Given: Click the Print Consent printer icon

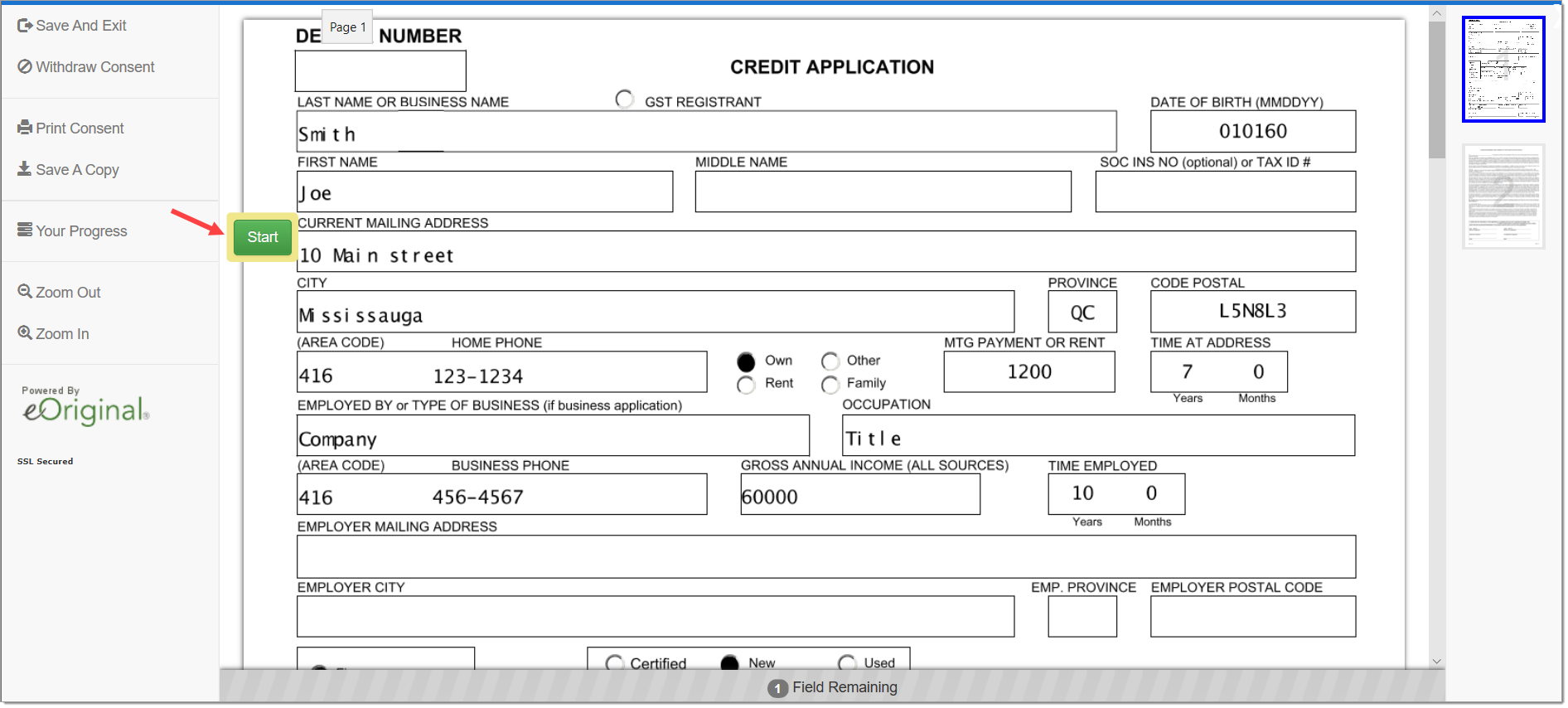Looking at the screenshot, I should 25,129.
